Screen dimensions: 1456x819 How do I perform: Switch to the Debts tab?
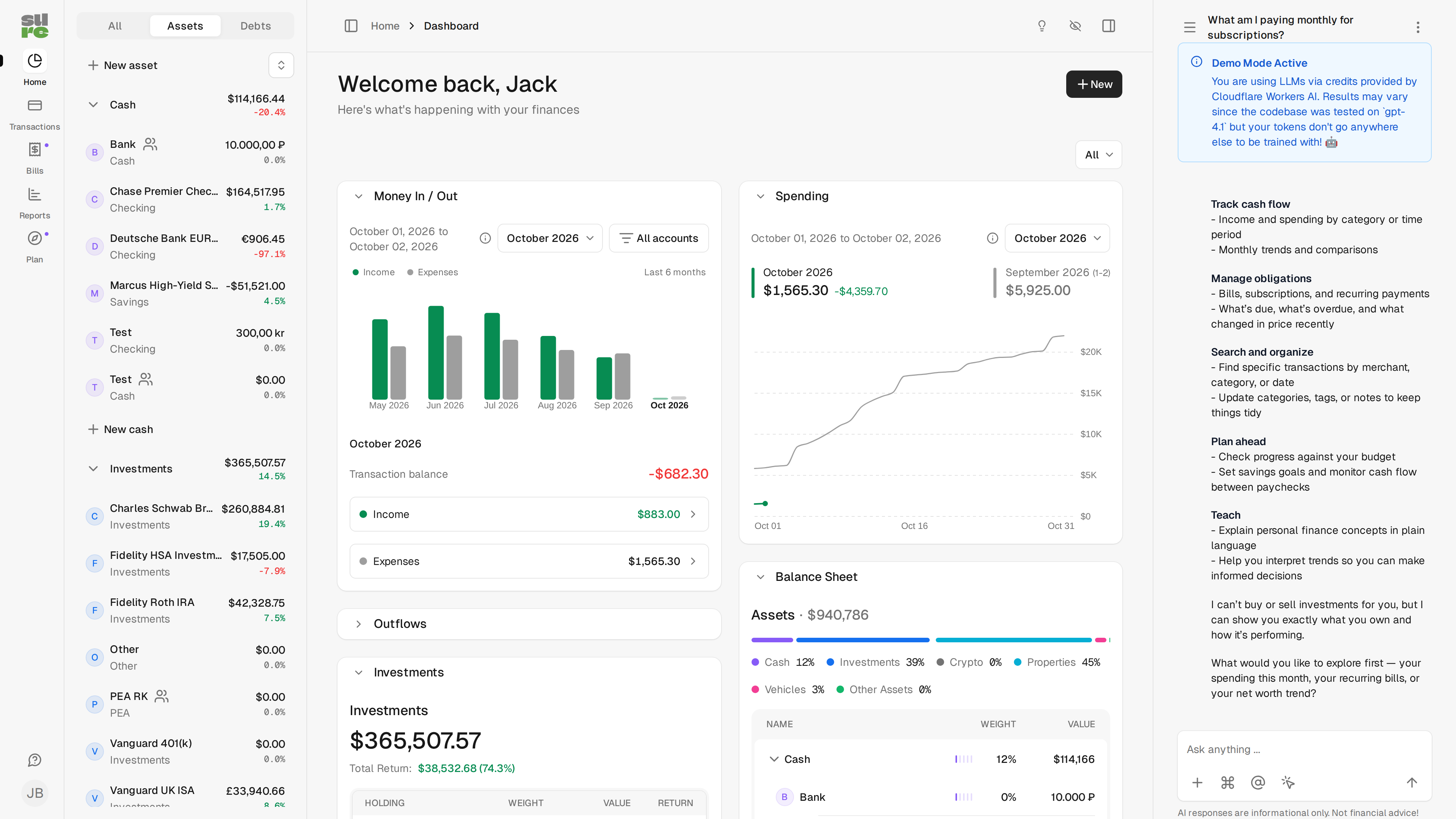pyautogui.click(x=256, y=26)
